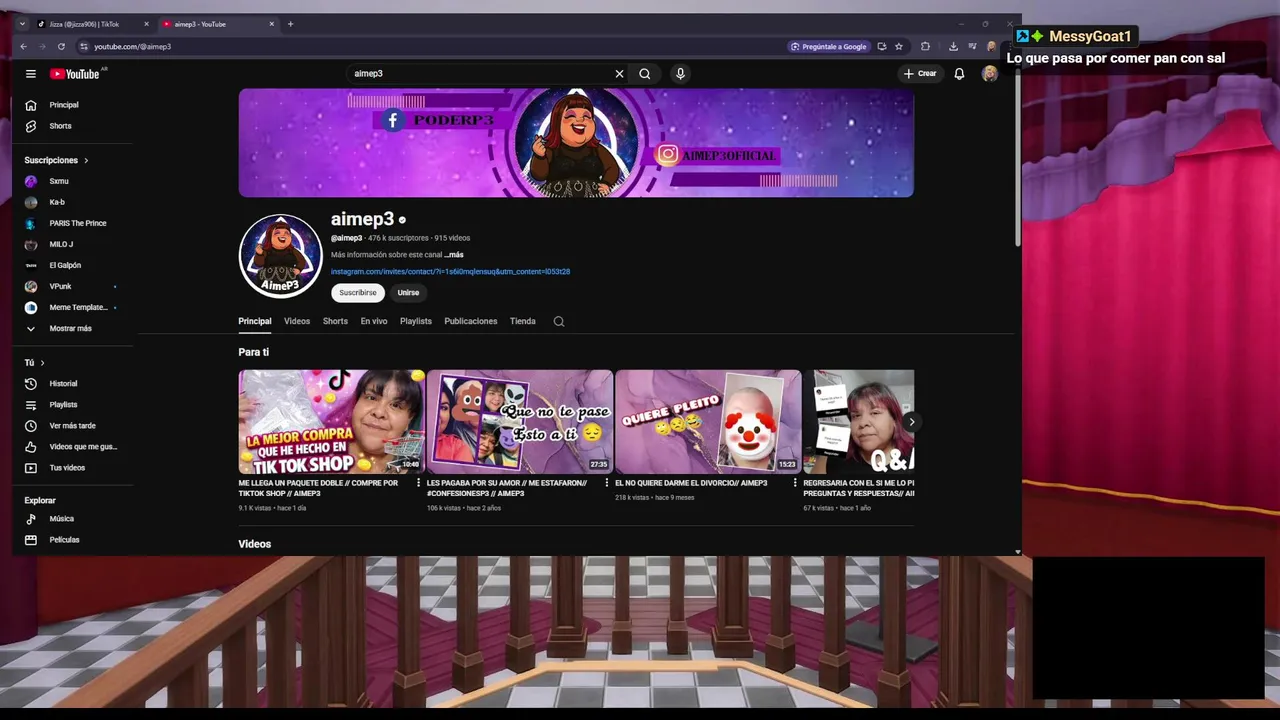Open the Q&A Regresaría con el video thumbnail
The height and width of the screenshot is (720, 1280).
[859, 422]
